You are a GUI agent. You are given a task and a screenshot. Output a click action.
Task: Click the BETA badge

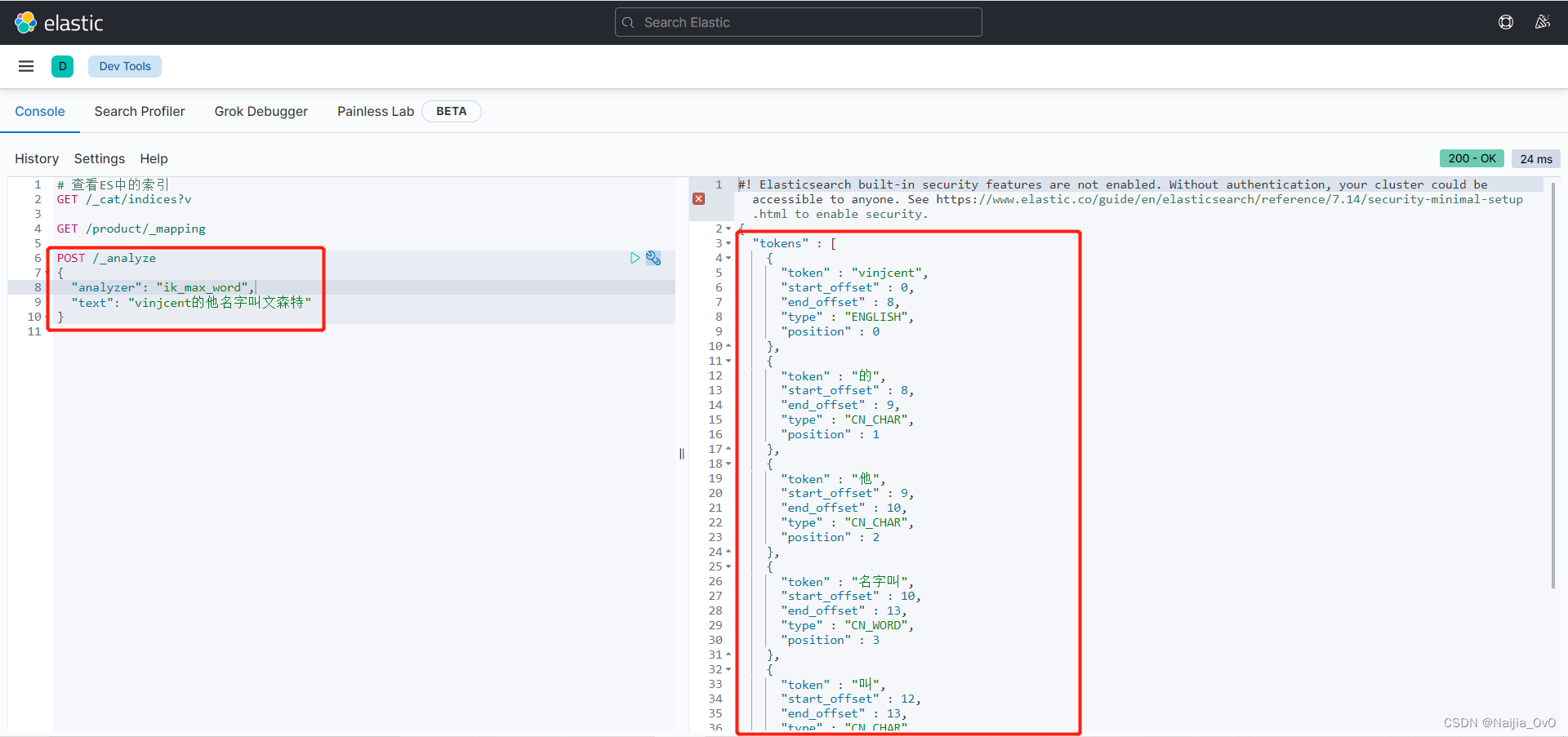(451, 112)
